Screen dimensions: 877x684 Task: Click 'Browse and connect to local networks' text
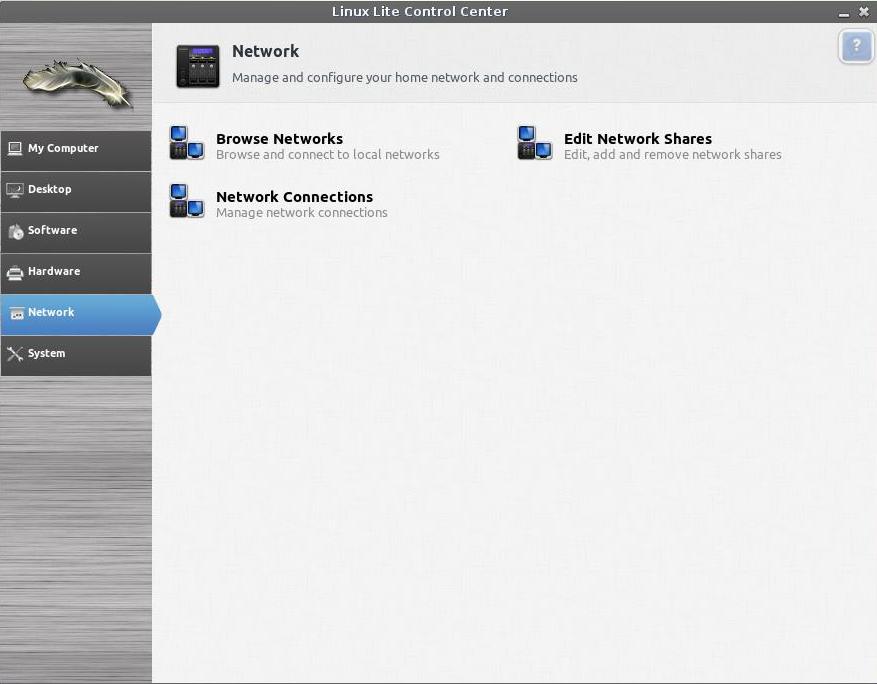click(x=328, y=154)
